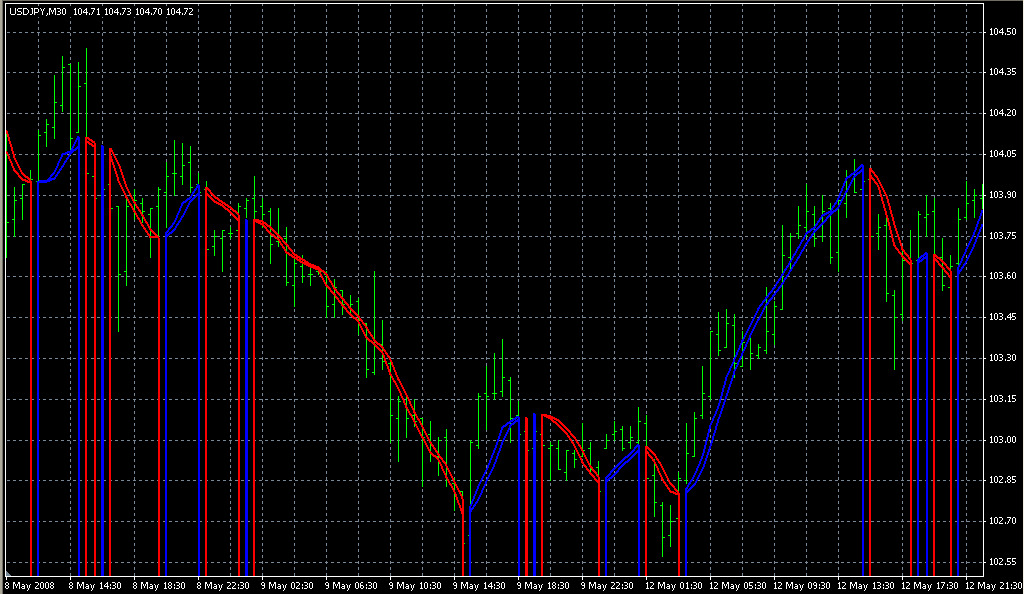Click the 104.50 price axis label

[x=1002, y=32]
